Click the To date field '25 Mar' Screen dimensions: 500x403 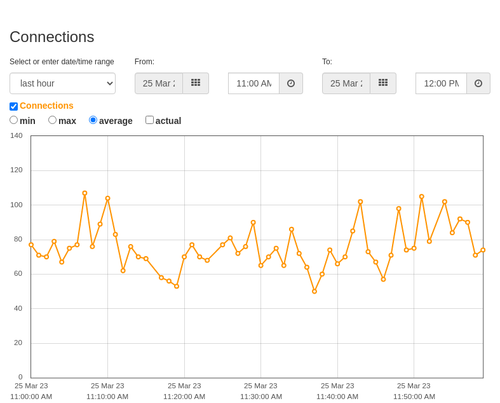click(346, 83)
